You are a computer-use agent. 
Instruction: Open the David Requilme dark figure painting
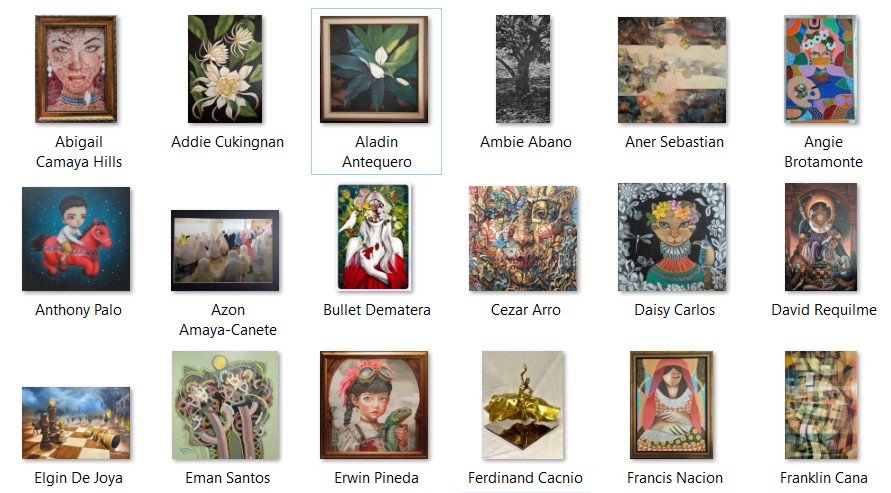tap(821, 237)
